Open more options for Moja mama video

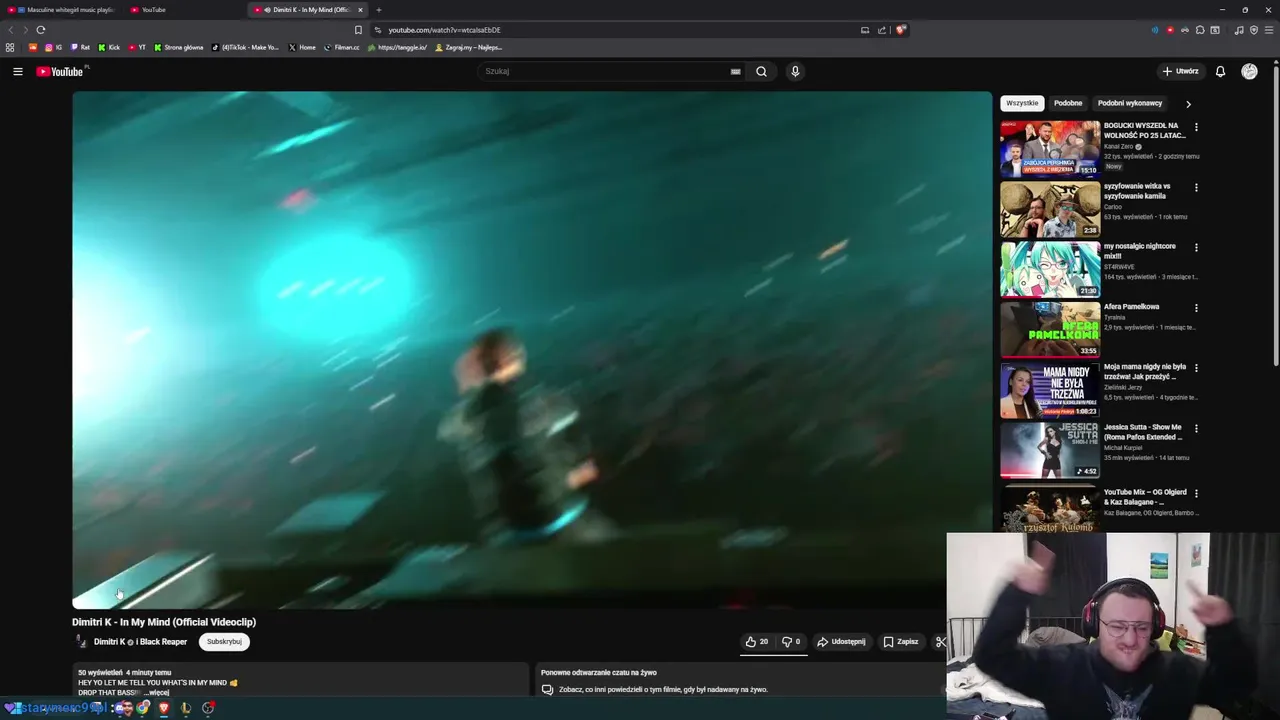(1196, 368)
